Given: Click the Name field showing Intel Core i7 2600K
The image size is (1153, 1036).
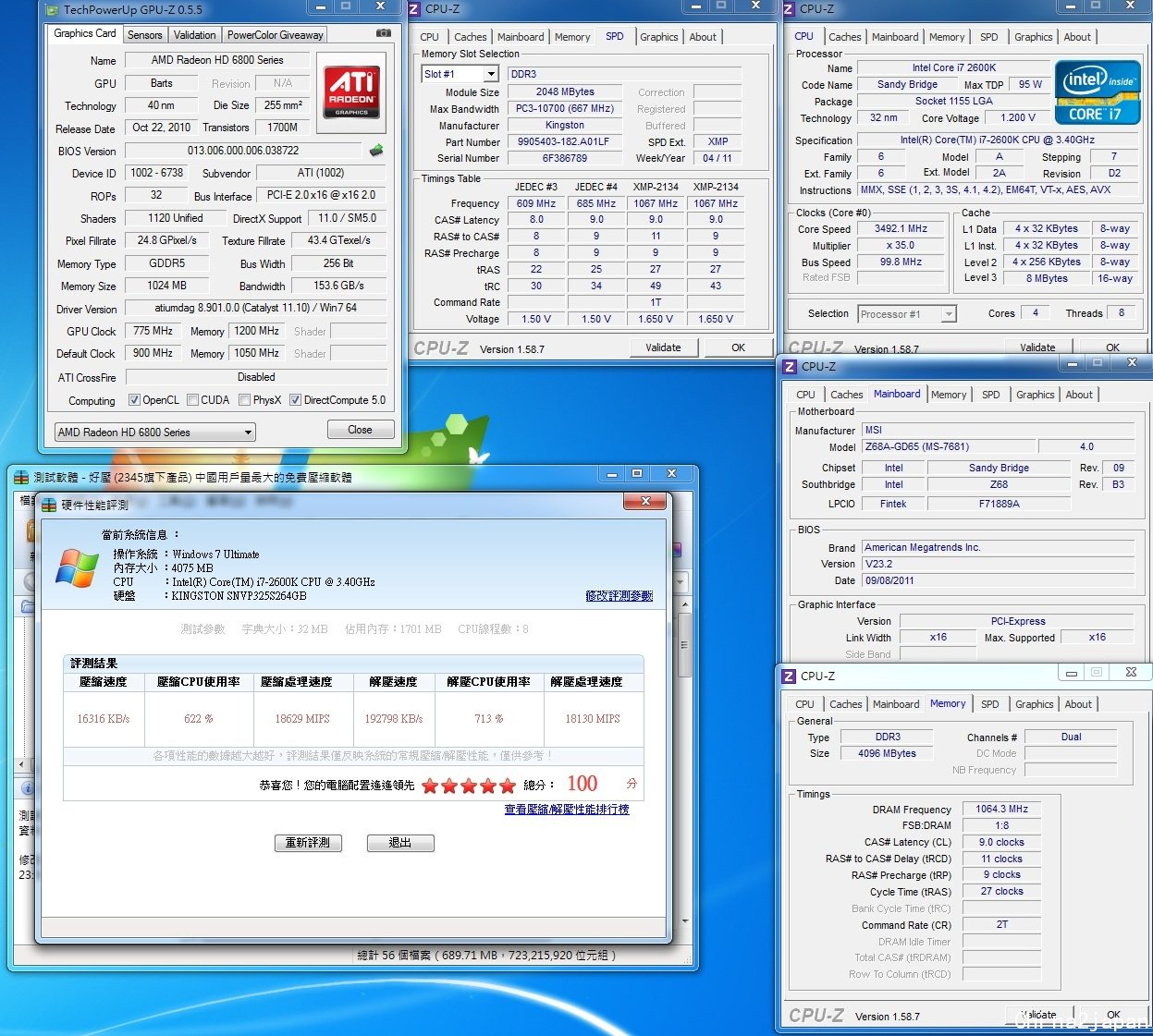Looking at the screenshot, I should (x=954, y=67).
